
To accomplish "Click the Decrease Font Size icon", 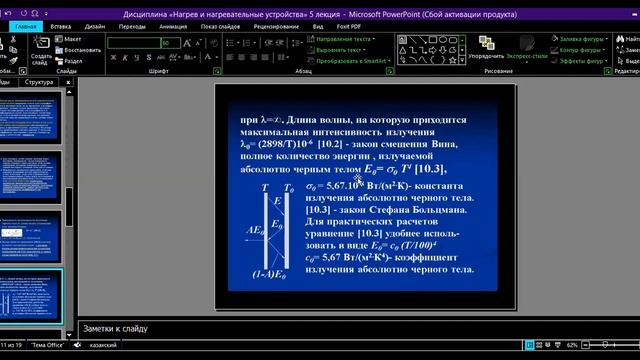I will [x=198, y=43].
